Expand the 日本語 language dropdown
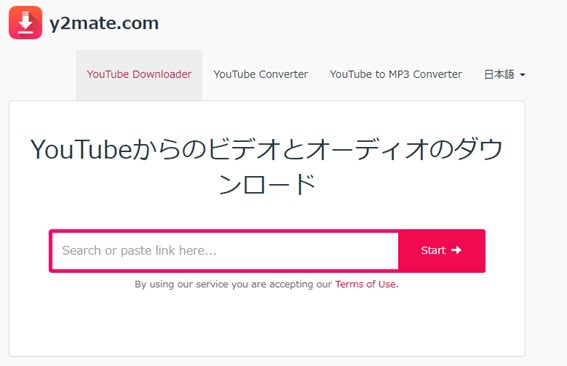Screen dimensions: 567x366 pos(504,75)
